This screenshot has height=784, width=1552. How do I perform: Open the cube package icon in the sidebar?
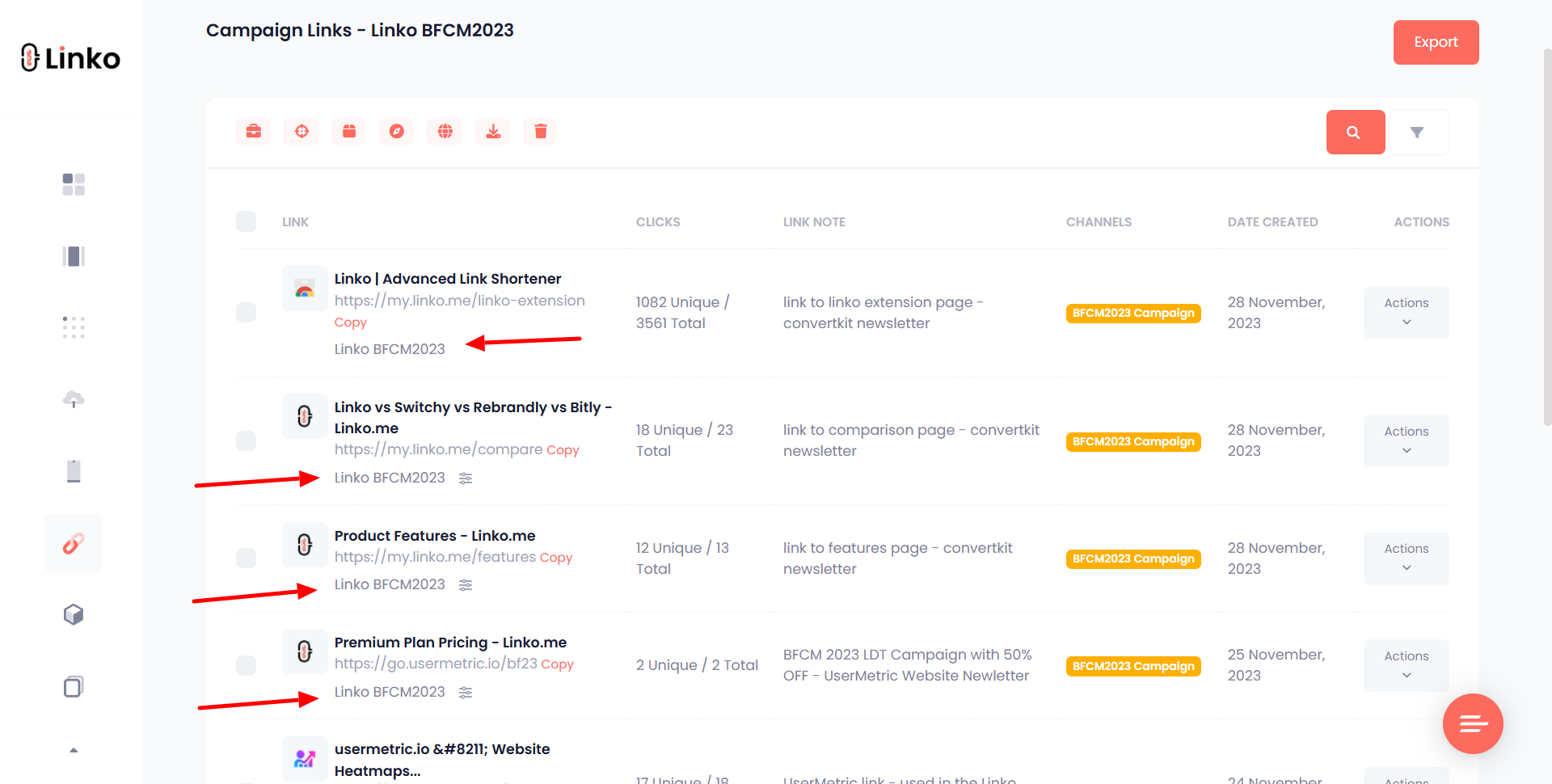click(x=74, y=615)
